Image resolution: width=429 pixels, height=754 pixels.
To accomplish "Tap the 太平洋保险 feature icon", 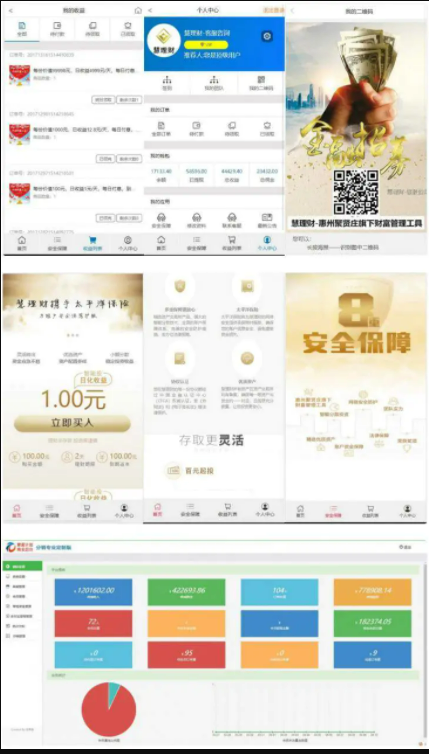I will coord(247,287).
